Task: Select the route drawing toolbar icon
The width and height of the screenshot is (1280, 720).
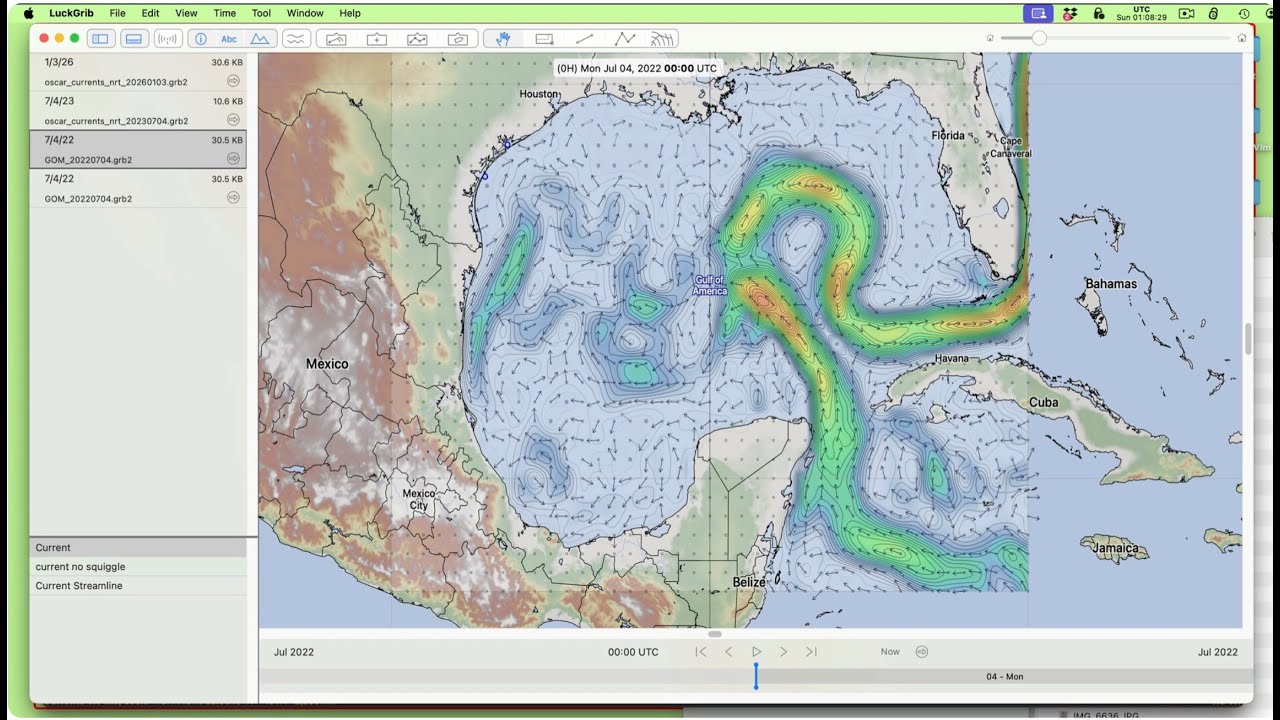Action: pos(336,39)
